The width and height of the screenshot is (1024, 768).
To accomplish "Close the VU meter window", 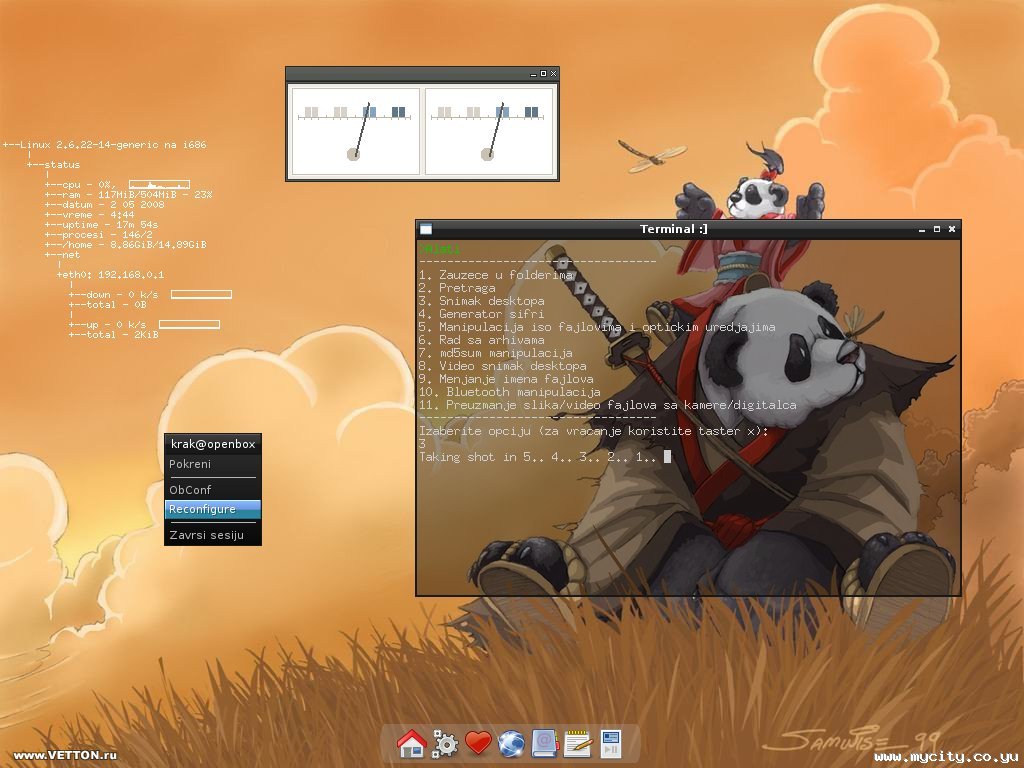I will point(553,74).
